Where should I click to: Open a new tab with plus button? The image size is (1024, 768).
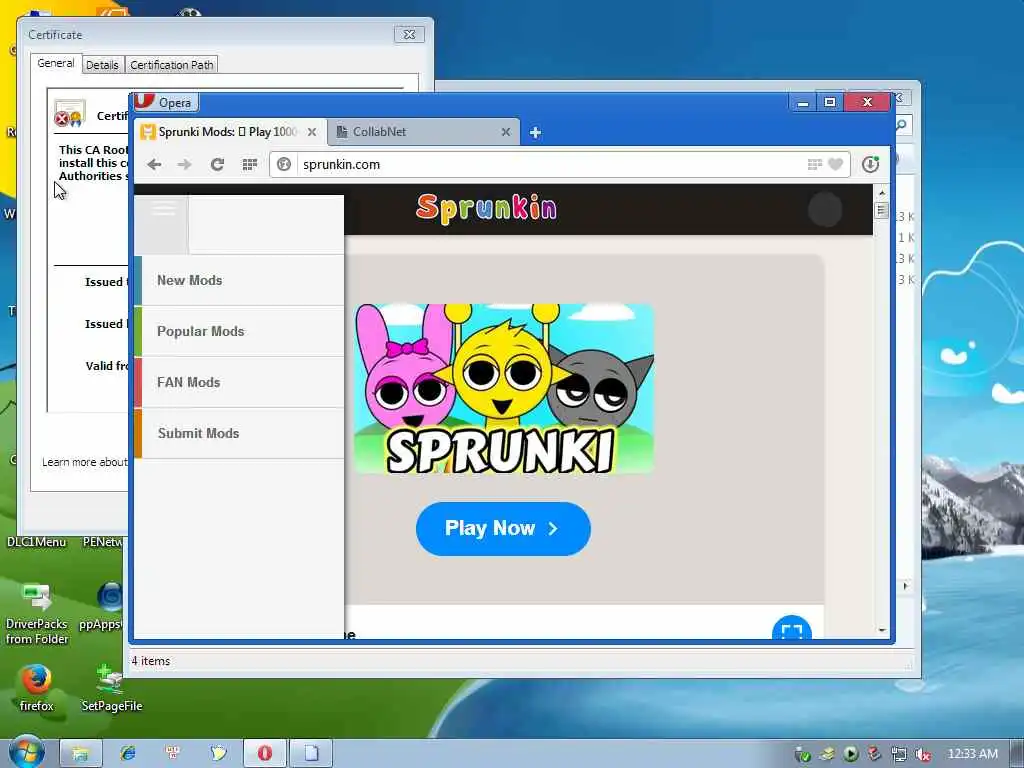[535, 133]
